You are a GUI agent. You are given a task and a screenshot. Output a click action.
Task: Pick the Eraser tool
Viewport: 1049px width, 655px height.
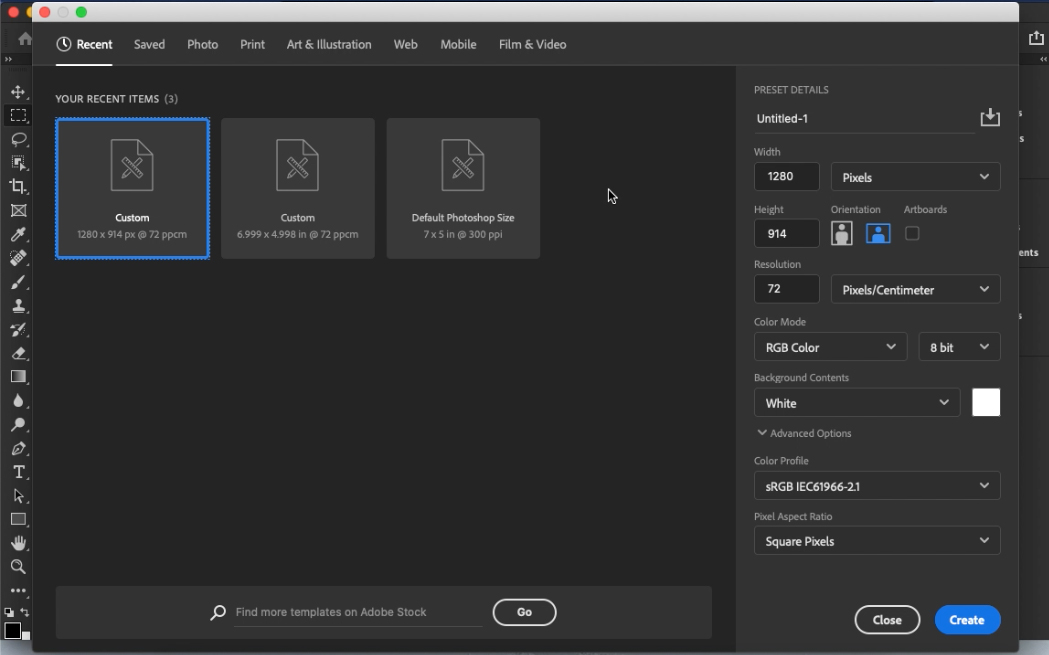18,353
